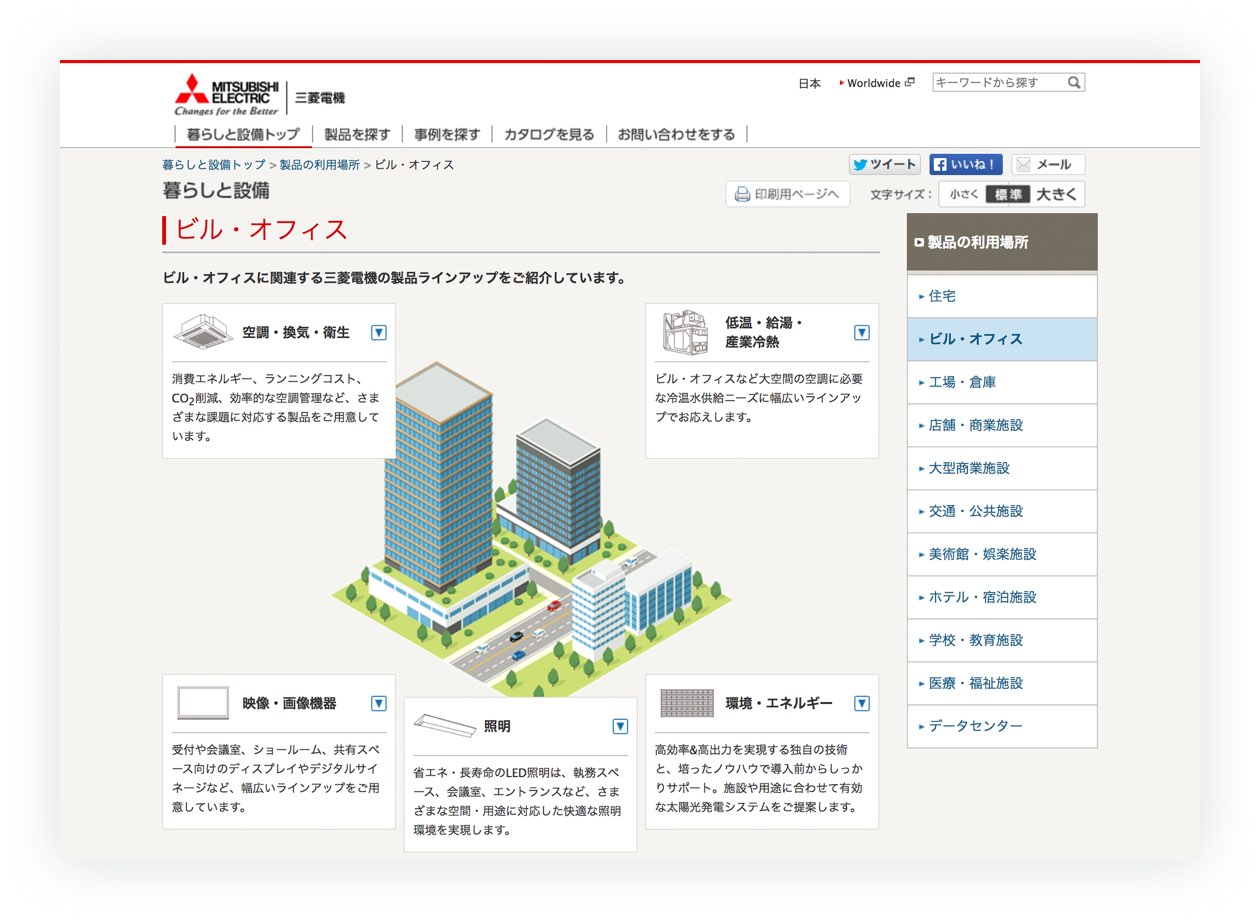Viewport: 1260px width, 920px height.
Task: Expand the 環境・エネルギー dropdown arrow
Action: [x=862, y=703]
